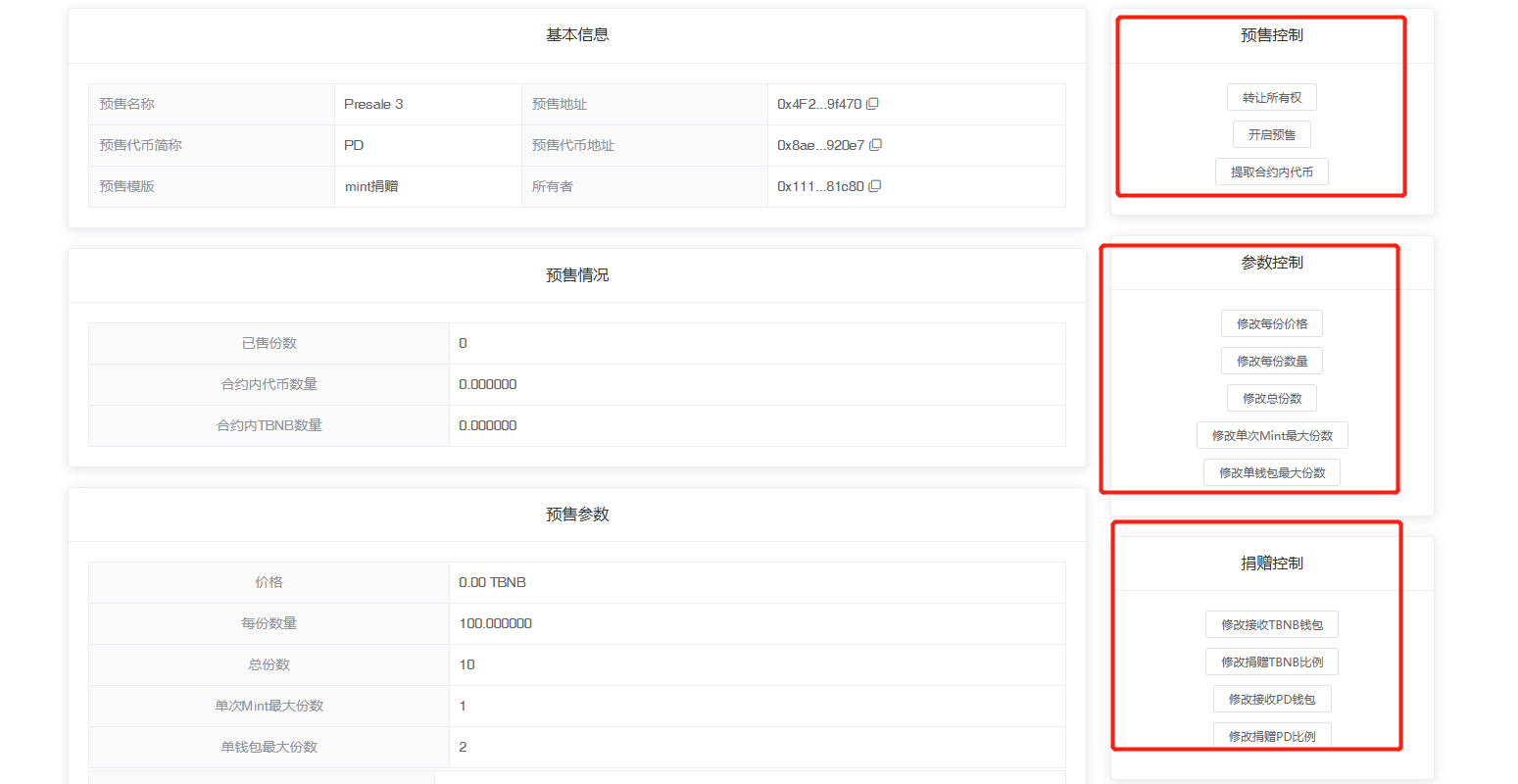1518x784 pixels.
Task: Click 修改接收TBNB钱包 button
Action: (1271, 625)
